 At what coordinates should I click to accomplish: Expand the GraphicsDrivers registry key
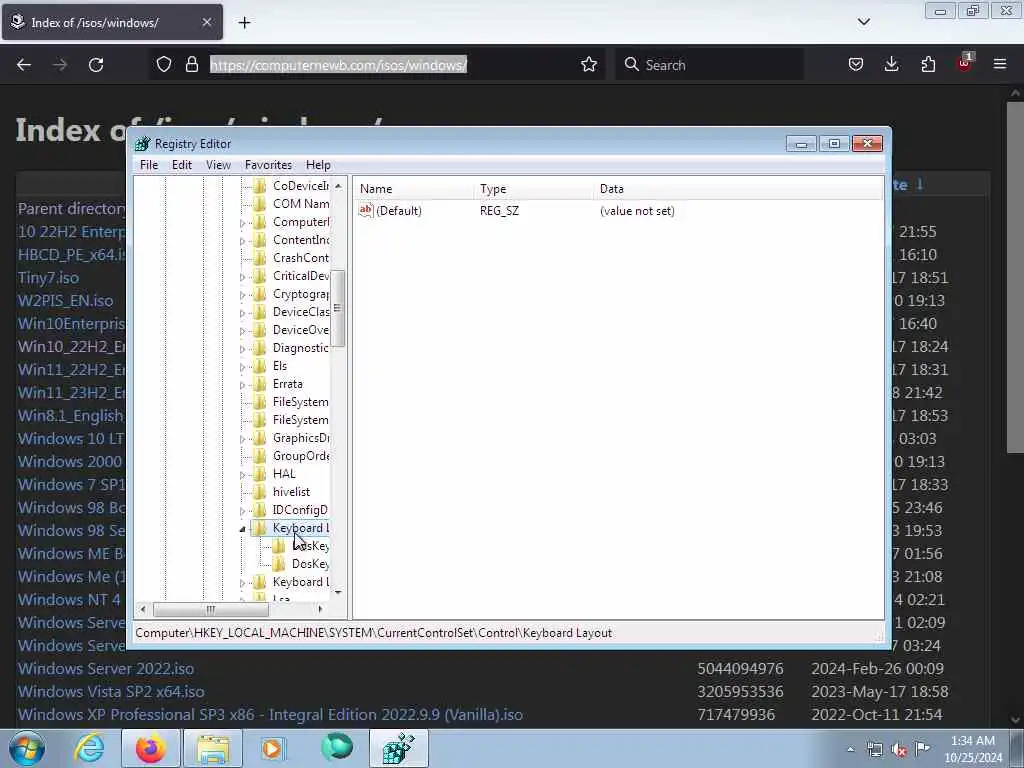pyautogui.click(x=242, y=439)
